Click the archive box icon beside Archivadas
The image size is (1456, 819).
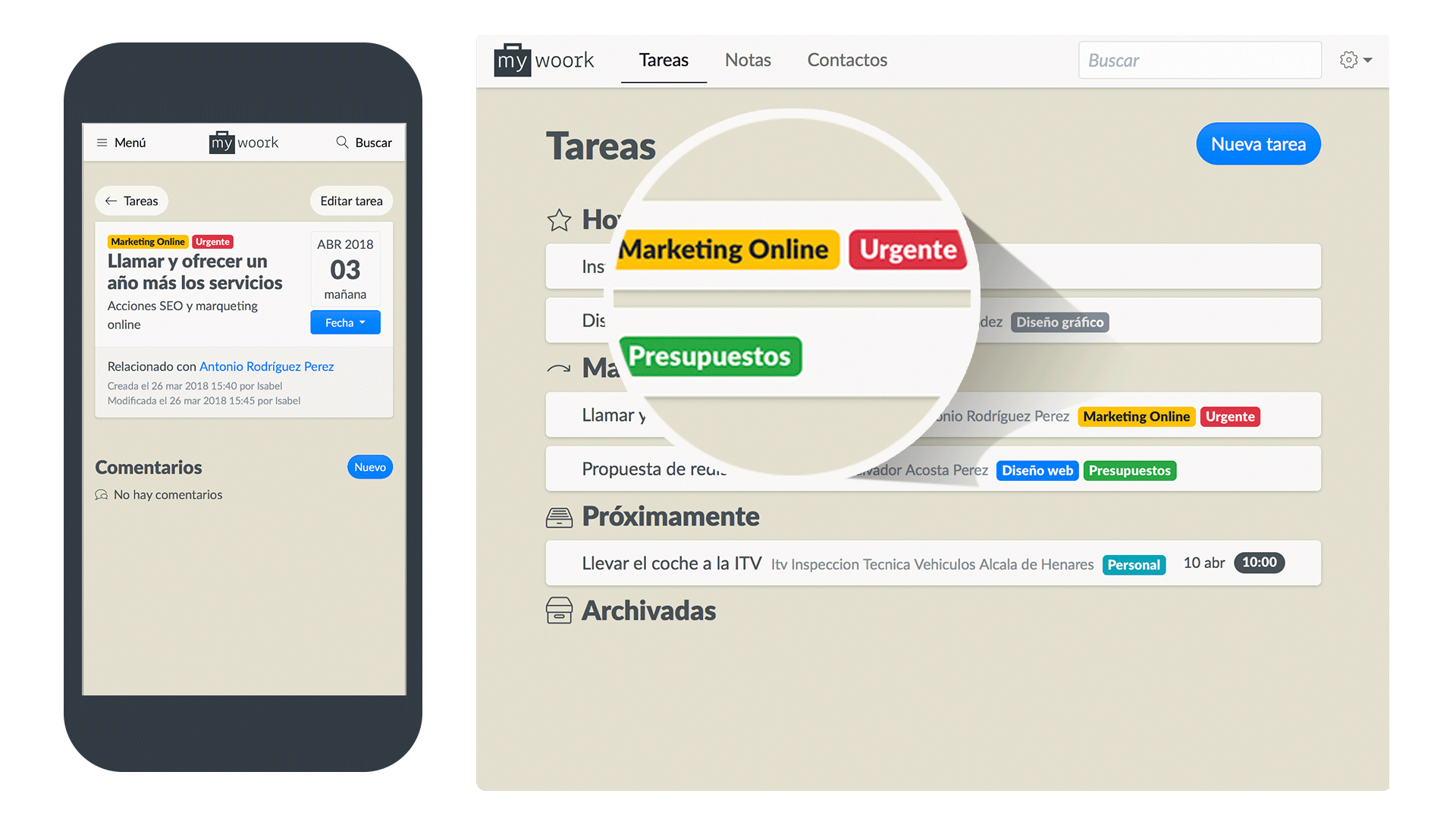(x=559, y=610)
